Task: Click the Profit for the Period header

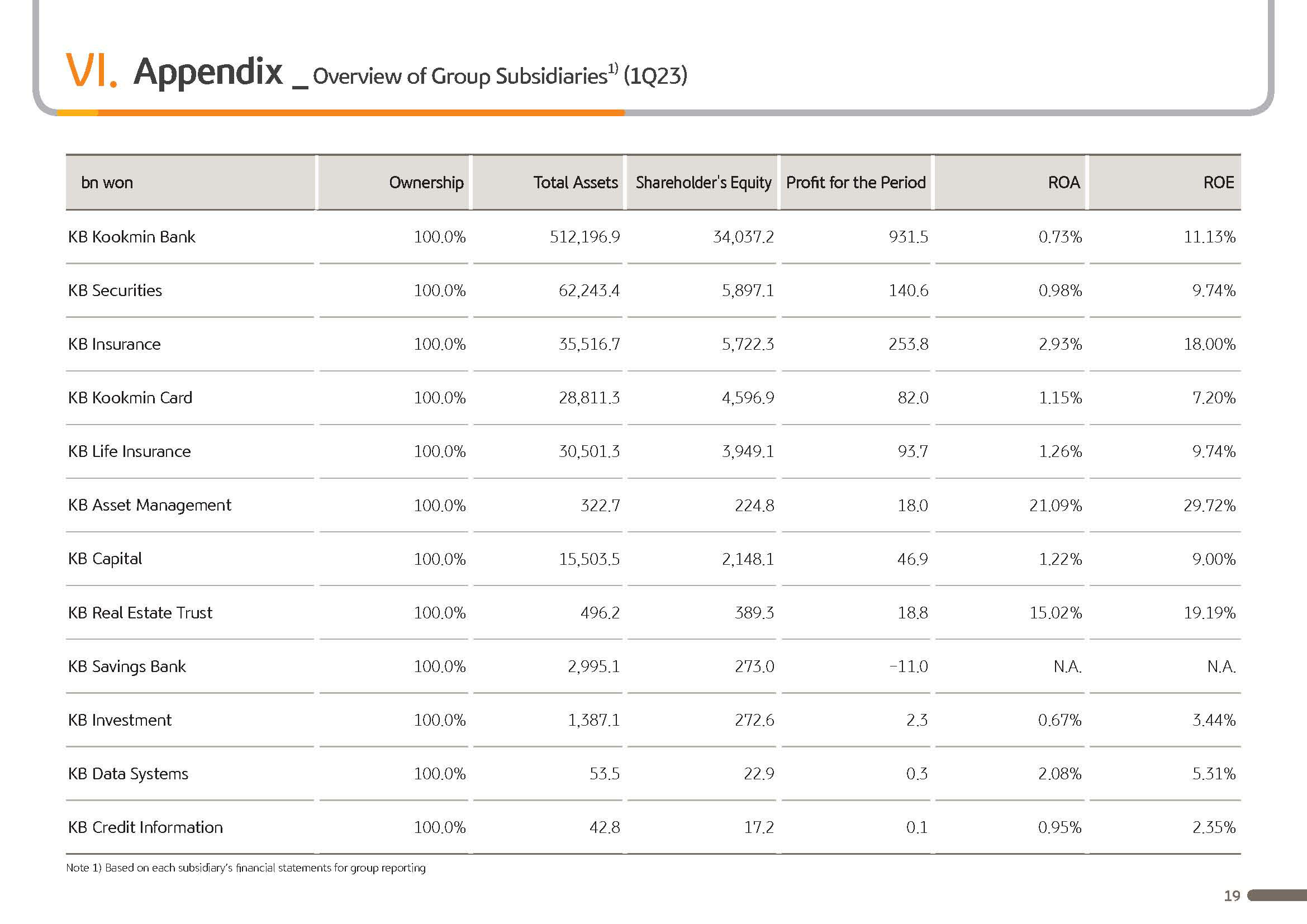Action: pyautogui.click(x=856, y=182)
